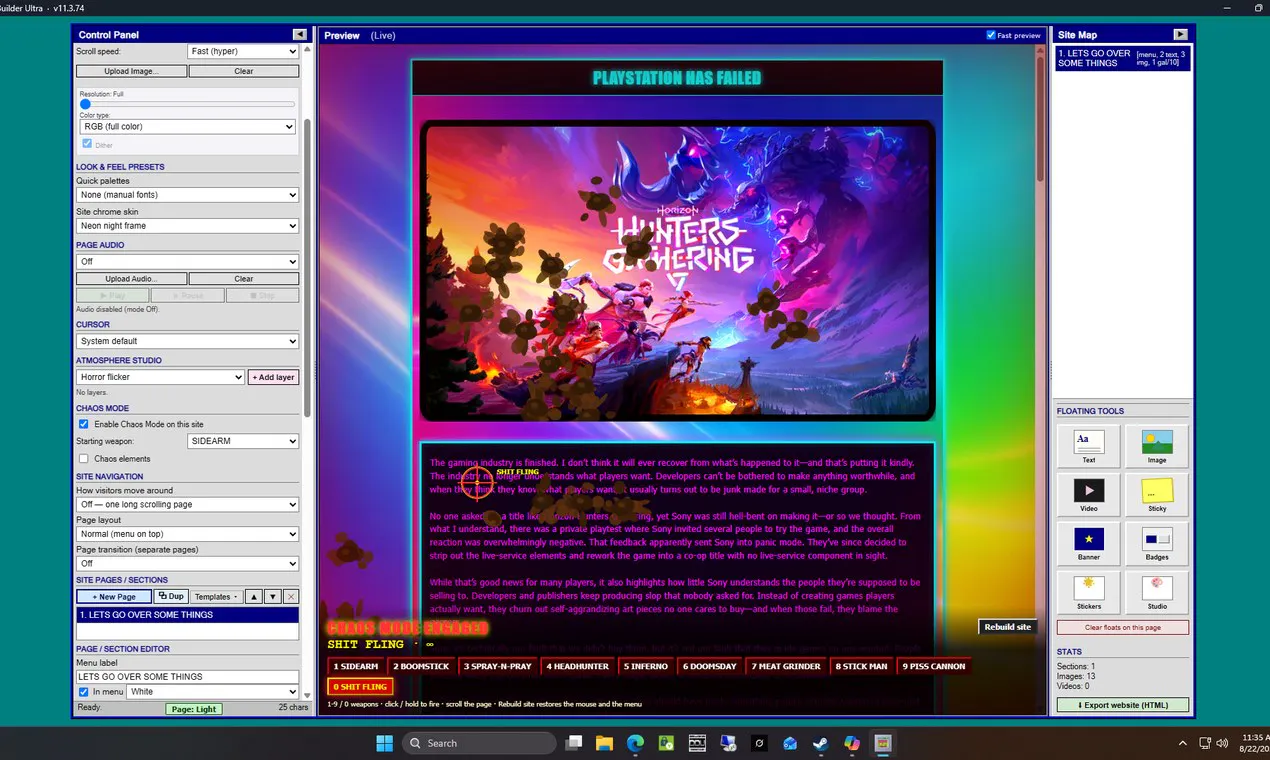Click Clear floats on this page
This screenshot has height=760, width=1270.
tap(1123, 627)
